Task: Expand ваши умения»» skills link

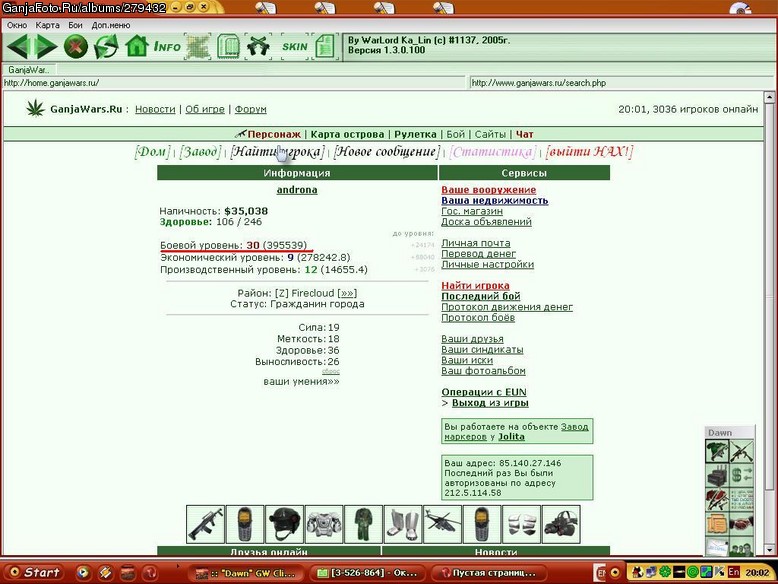Action: point(301,382)
